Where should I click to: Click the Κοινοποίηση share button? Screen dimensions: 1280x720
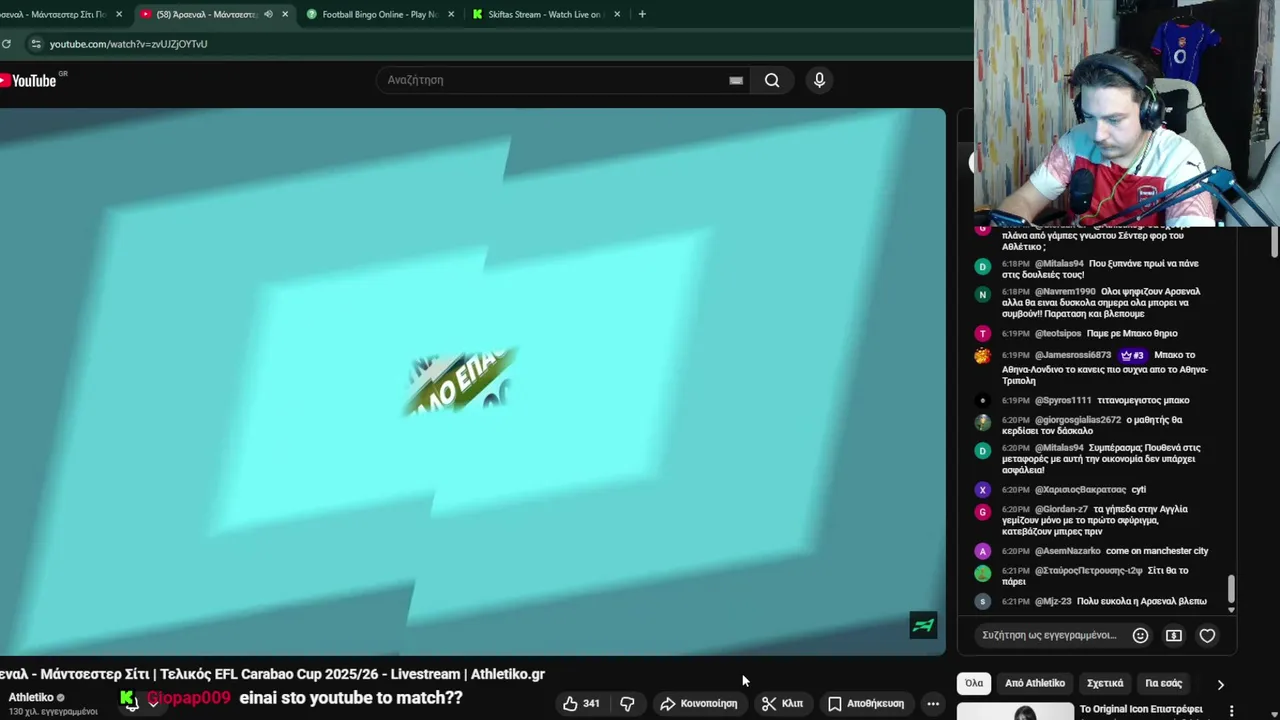pos(699,703)
